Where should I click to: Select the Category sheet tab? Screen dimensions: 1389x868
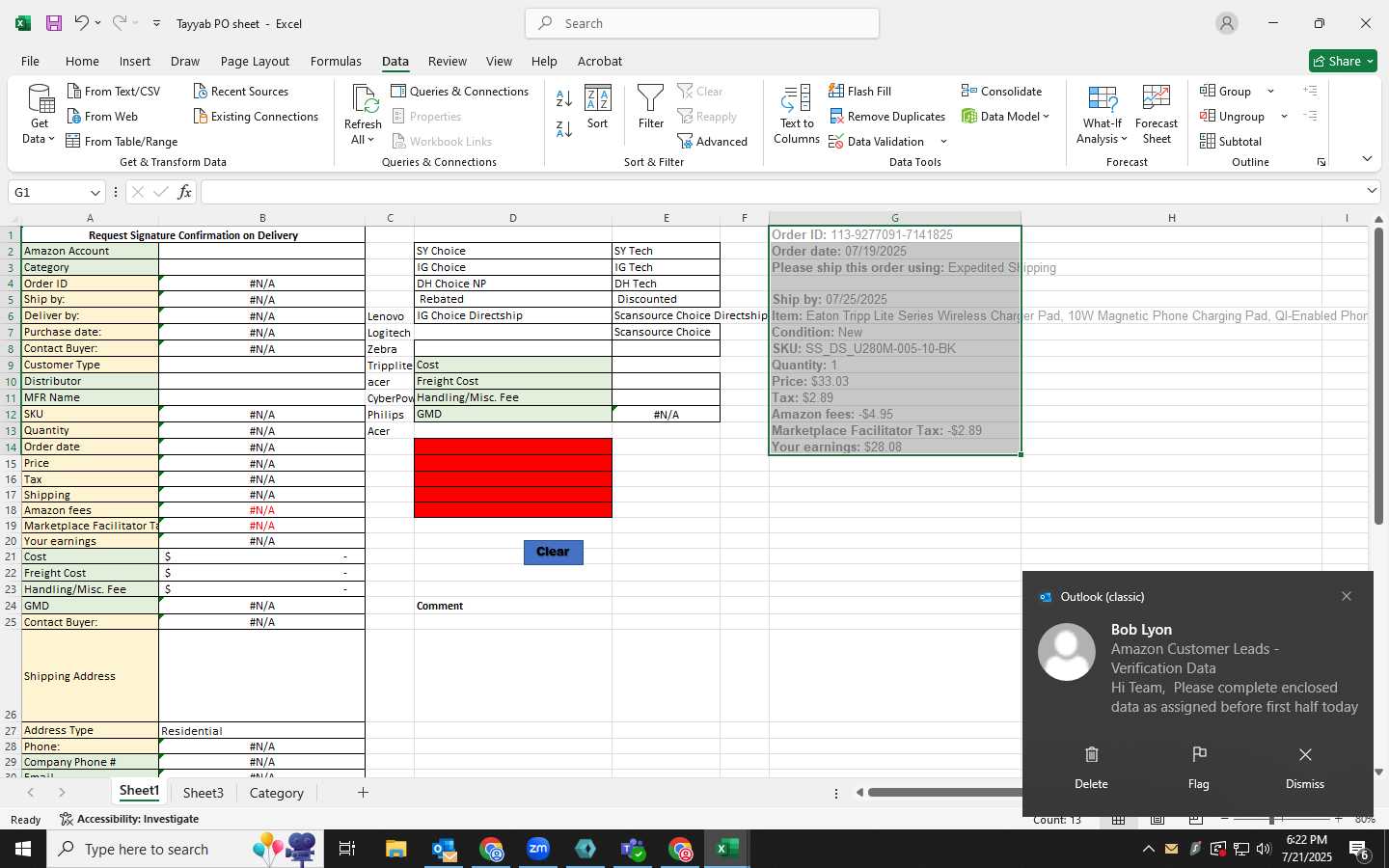pyautogui.click(x=277, y=793)
